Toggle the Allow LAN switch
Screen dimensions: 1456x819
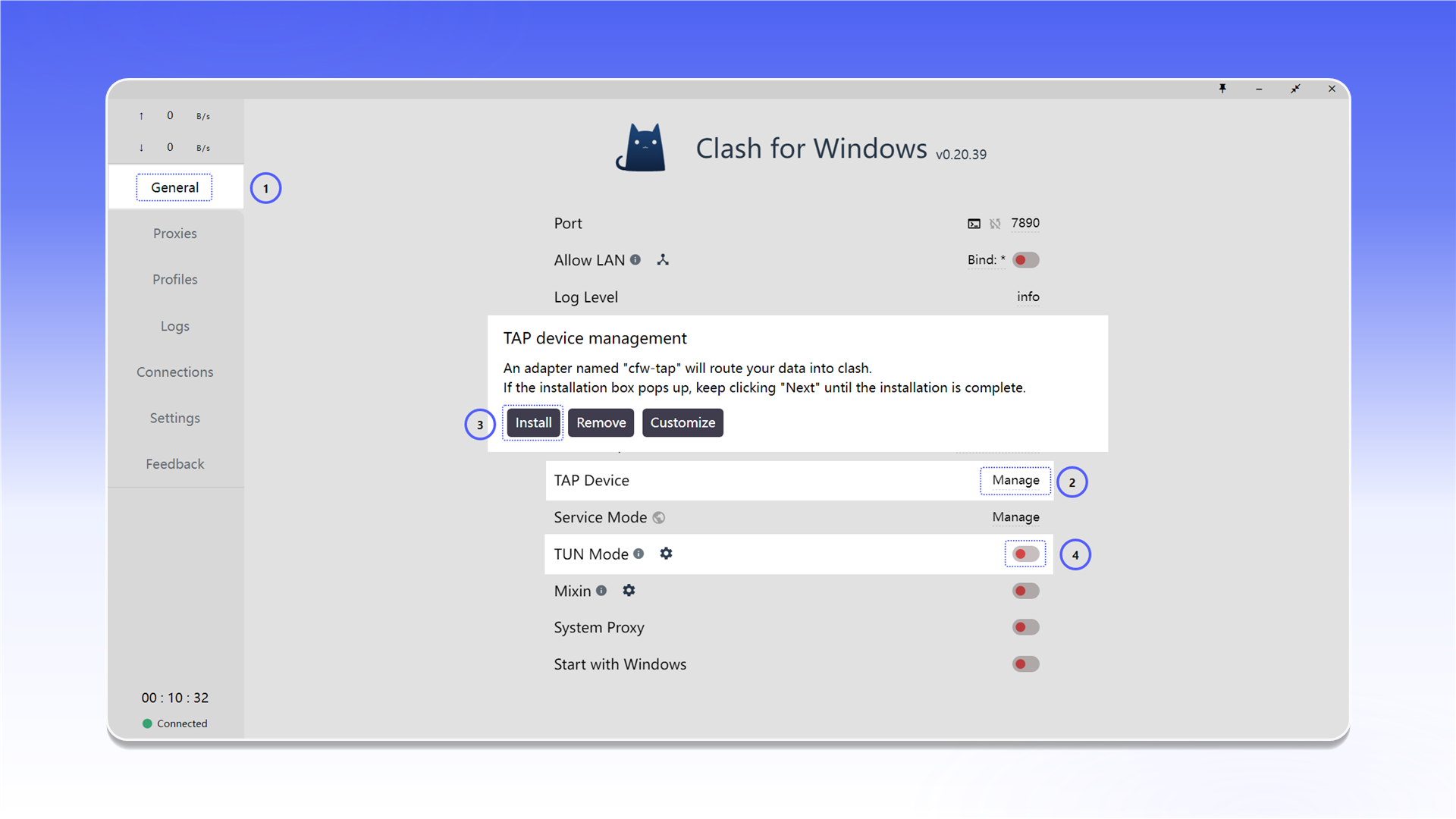pyautogui.click(x=1026, y=260)
